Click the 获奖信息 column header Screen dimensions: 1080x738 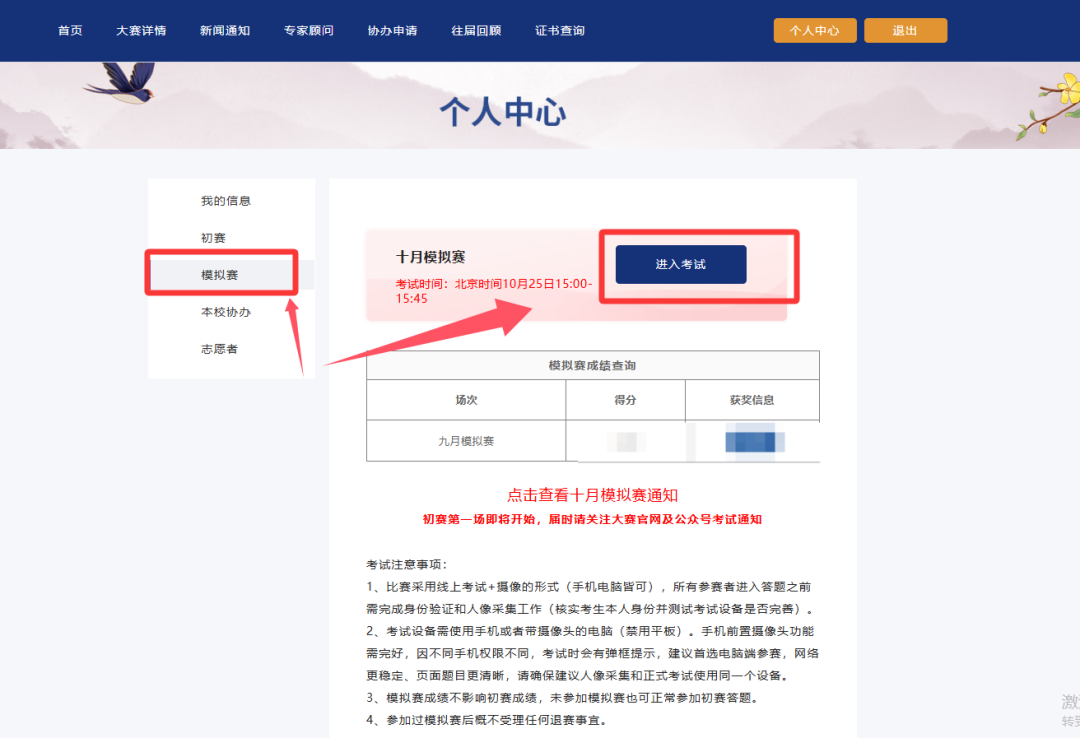pyautogui.click(x=752, y=400)
